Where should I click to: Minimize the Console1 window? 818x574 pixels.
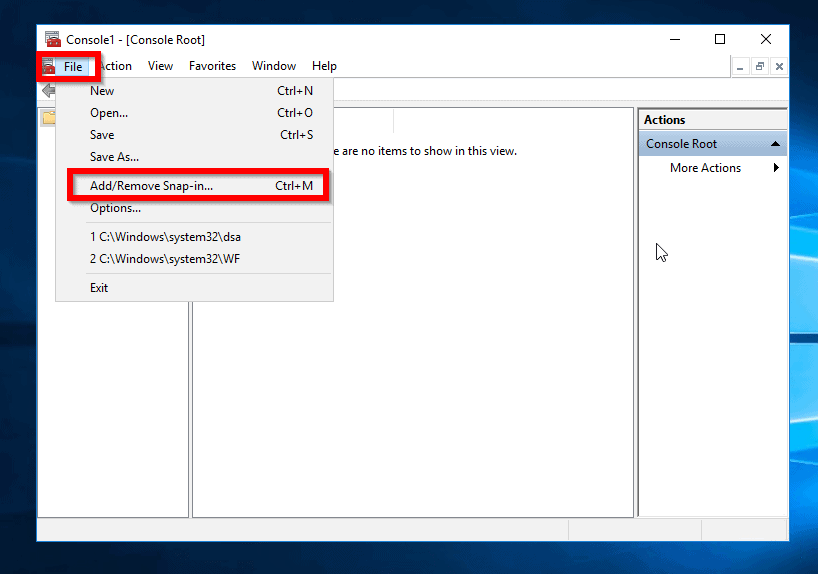(675, 39)
